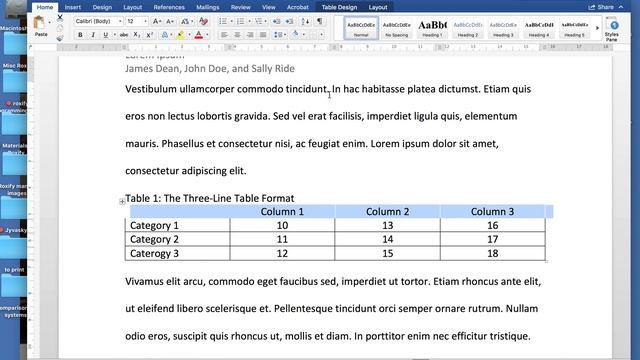Click the multilevel list icon
640x360 pixels.
(x=258, y=21)
